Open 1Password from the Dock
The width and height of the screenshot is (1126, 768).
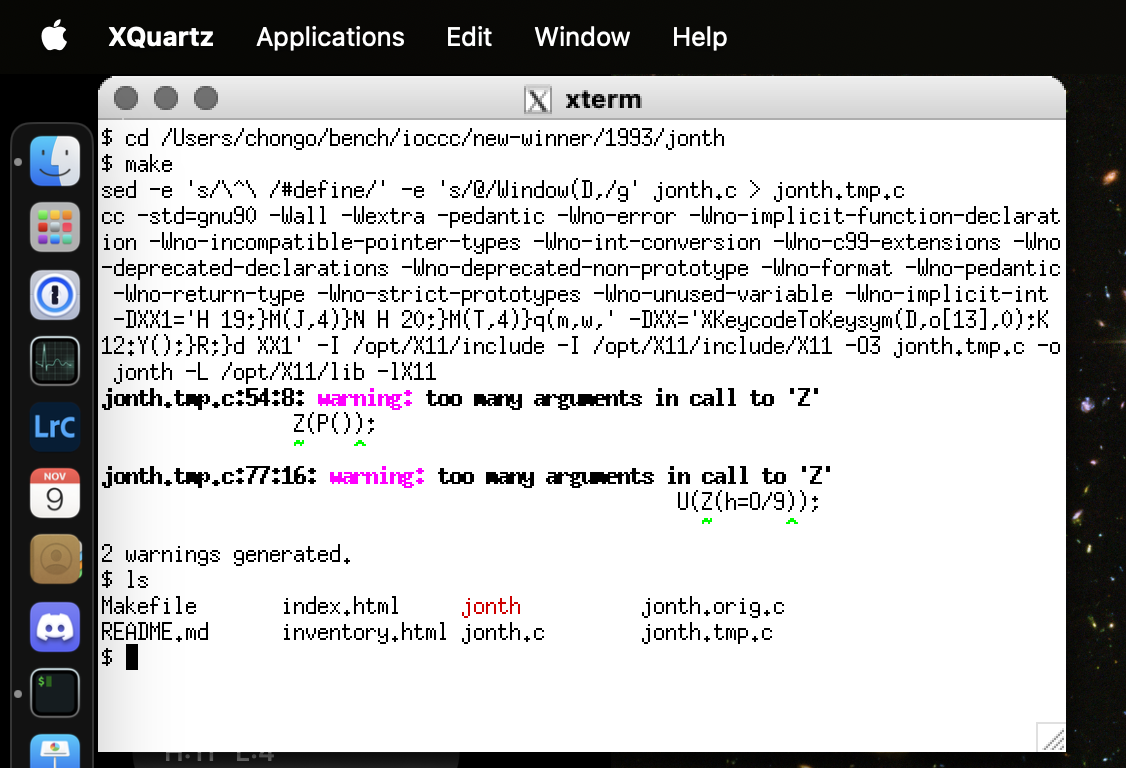[55, 295]
